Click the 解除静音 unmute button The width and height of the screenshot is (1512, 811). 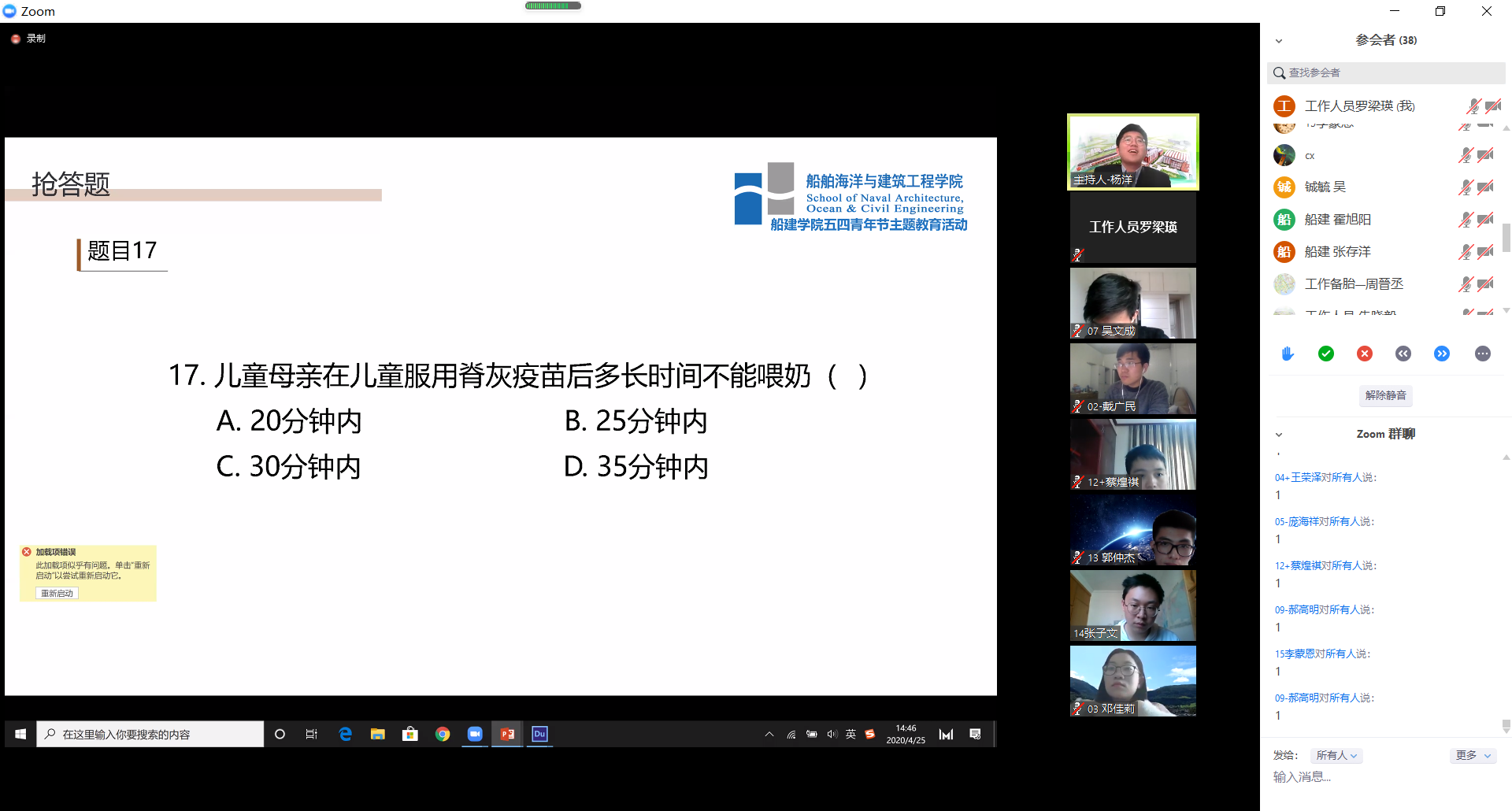pos(1385,395)
